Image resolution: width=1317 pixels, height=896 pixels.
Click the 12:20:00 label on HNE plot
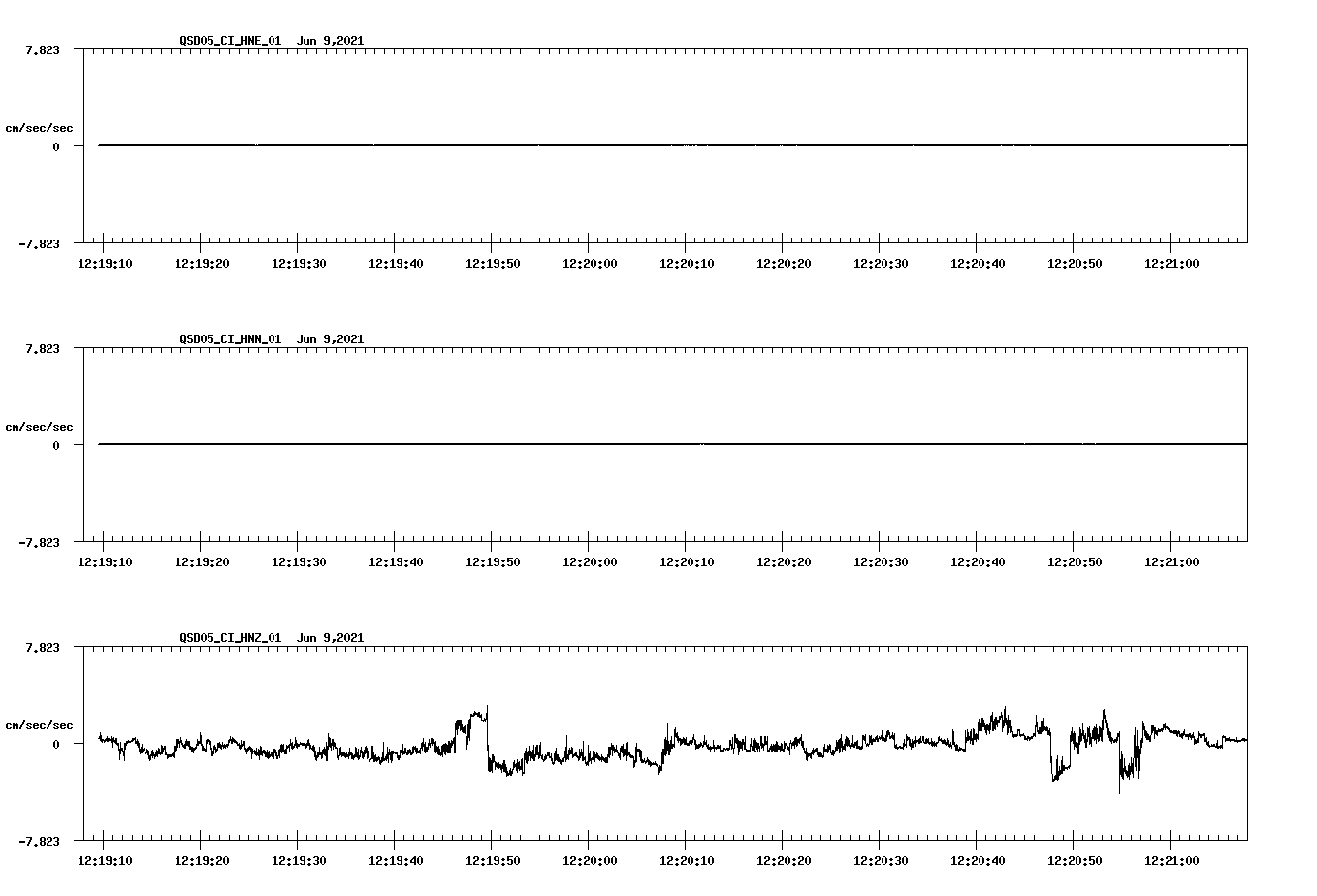point(590,264)
